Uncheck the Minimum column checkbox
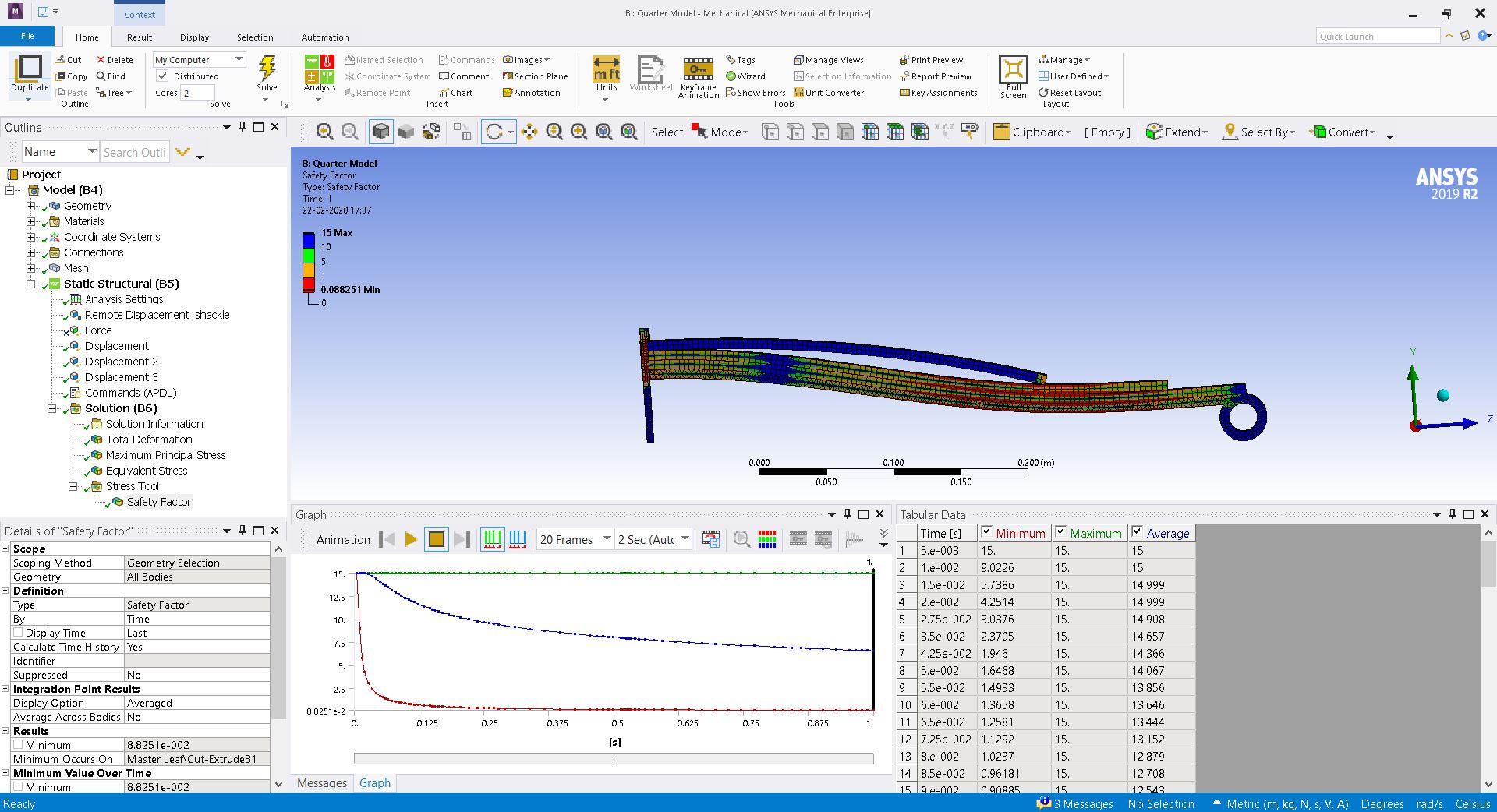The image size is (1497, 812). 986,532
